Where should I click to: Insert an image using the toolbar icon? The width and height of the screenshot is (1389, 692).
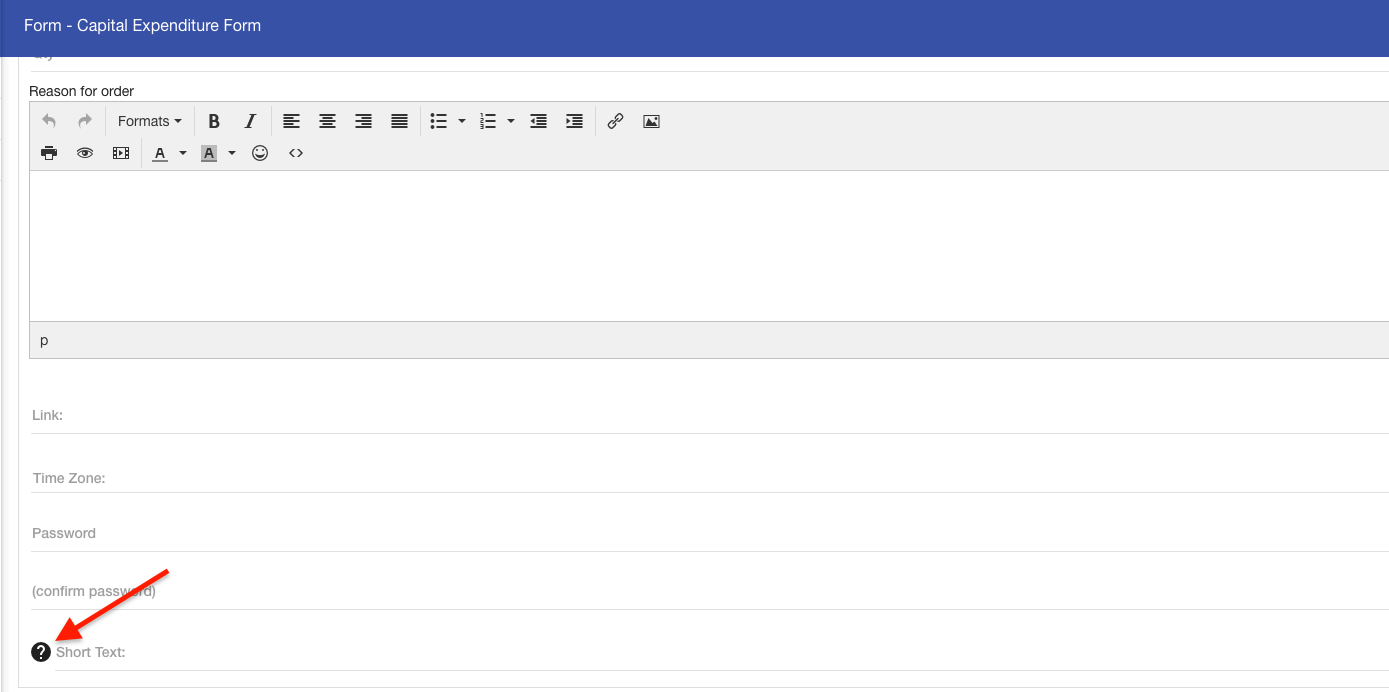(651, 121)
